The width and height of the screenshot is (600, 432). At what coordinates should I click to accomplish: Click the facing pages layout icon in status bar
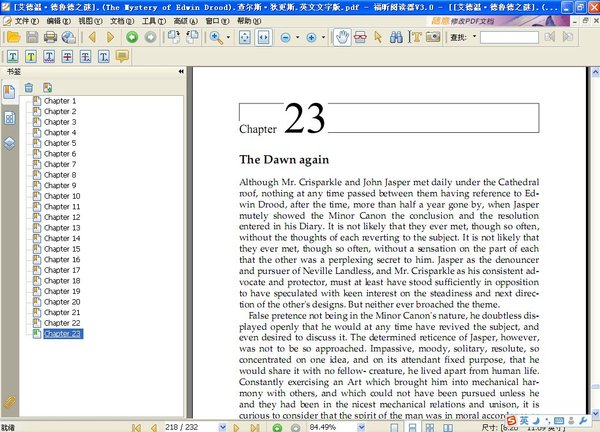click(x=448, y=427)
